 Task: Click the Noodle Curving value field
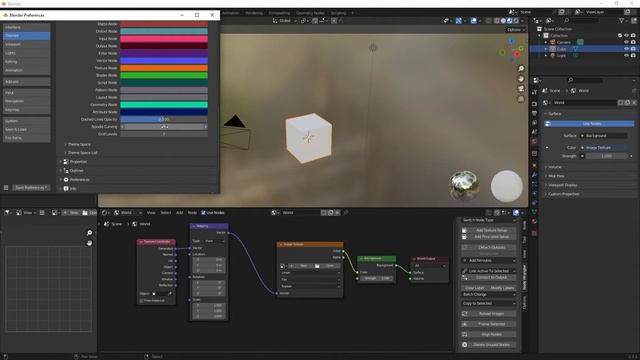point(164,127)
